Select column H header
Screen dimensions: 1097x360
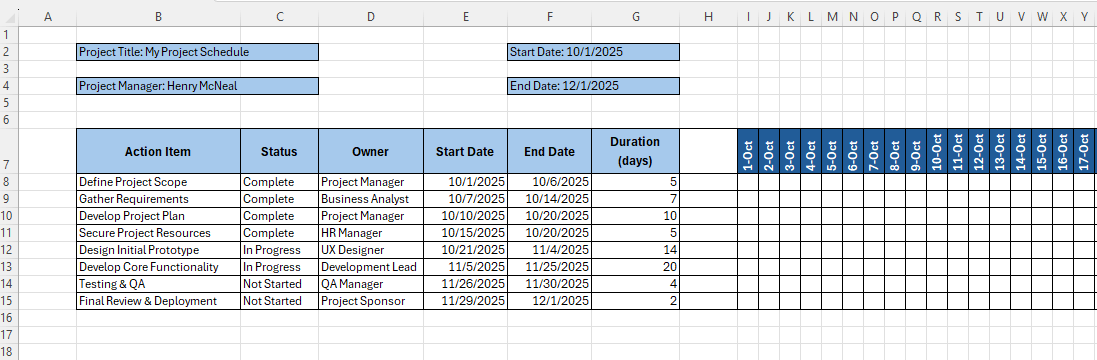tap(708, 17)
